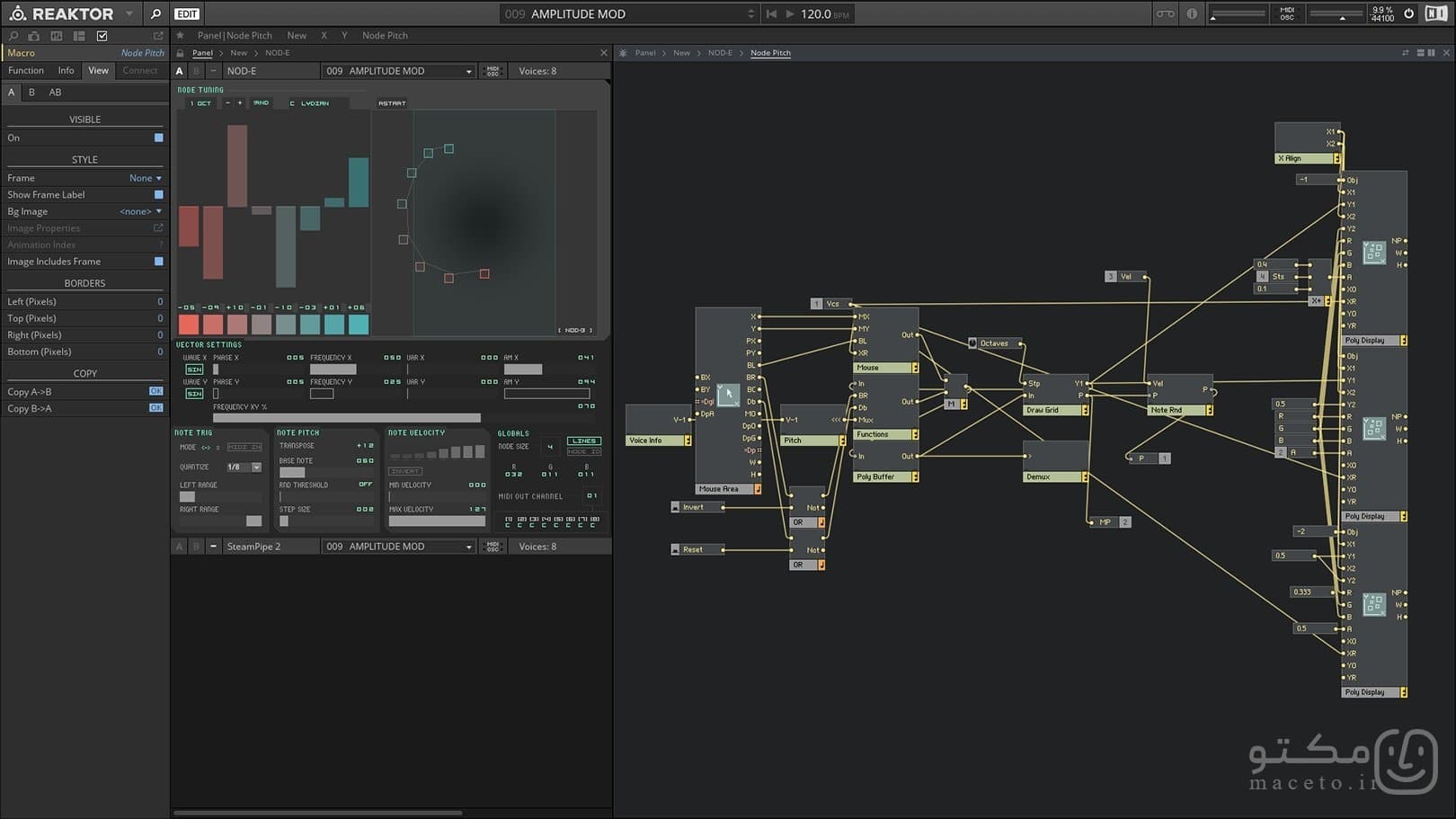Click the panel lock icon

181,53
